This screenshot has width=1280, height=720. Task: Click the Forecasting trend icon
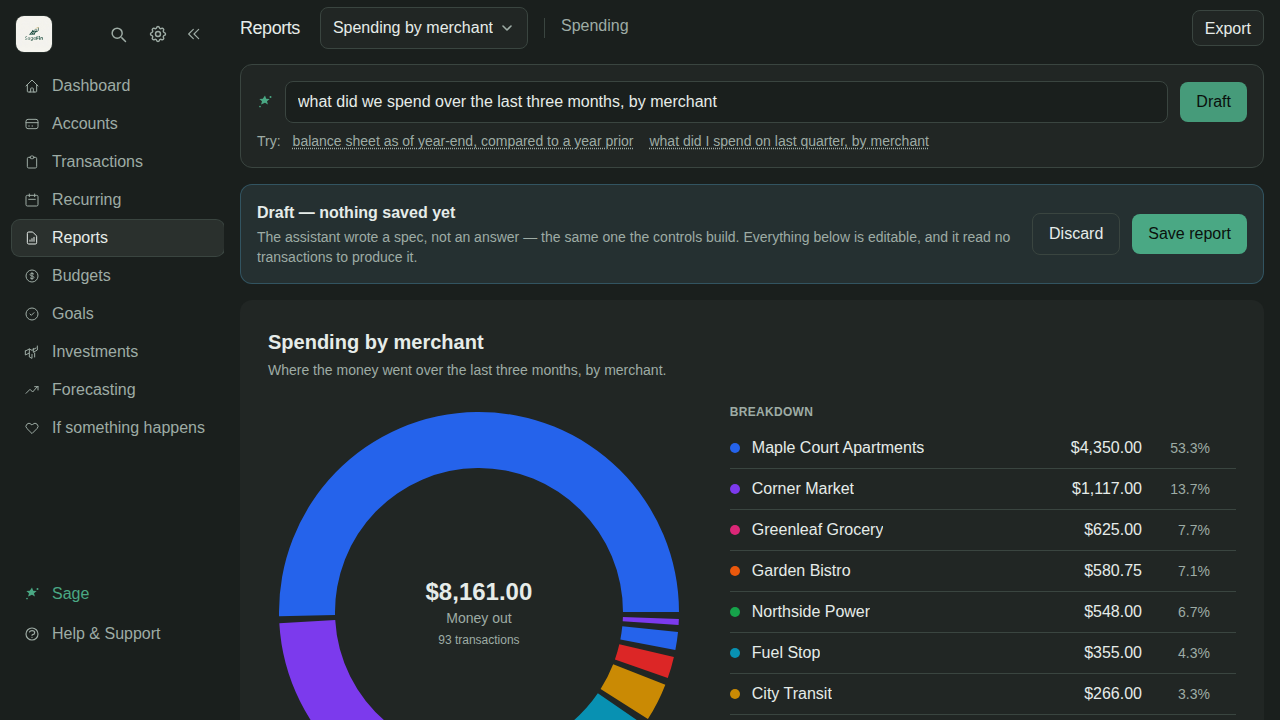coord(32,390)
